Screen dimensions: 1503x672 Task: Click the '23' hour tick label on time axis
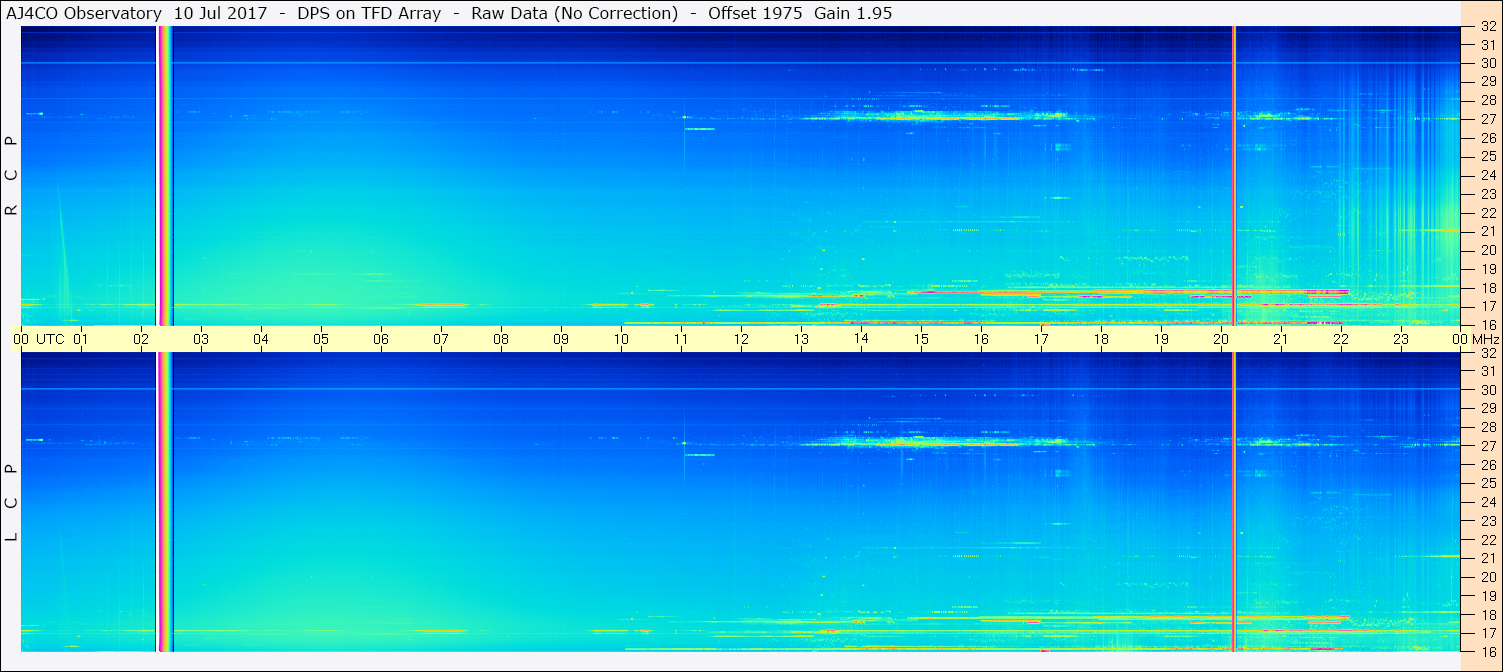coord(1401,339)
